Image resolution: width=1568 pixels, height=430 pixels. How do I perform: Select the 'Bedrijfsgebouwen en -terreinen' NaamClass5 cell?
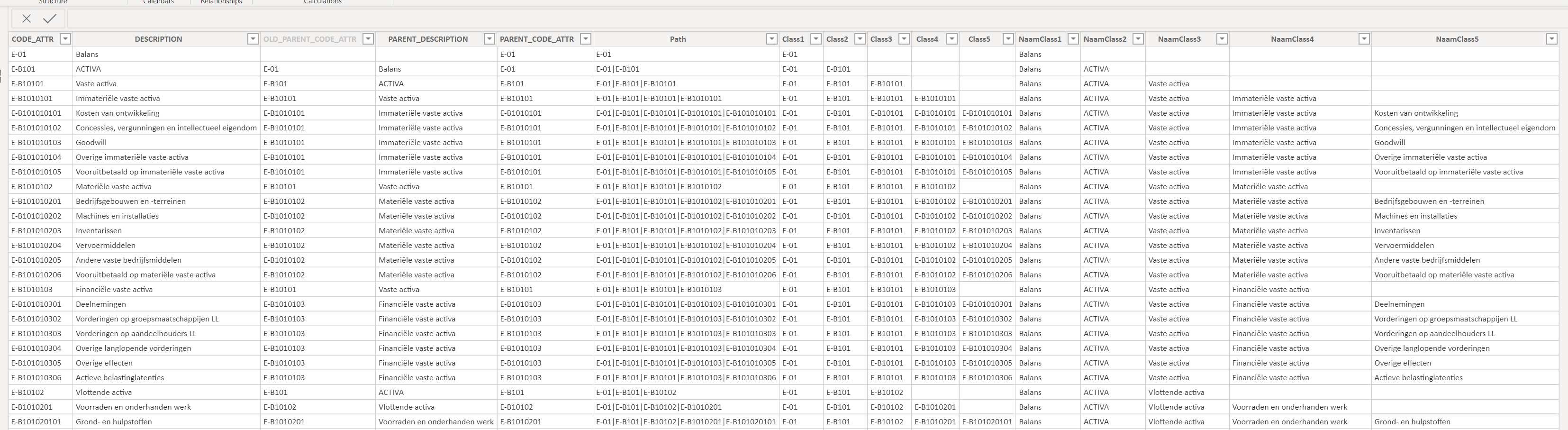[1465, 201]
